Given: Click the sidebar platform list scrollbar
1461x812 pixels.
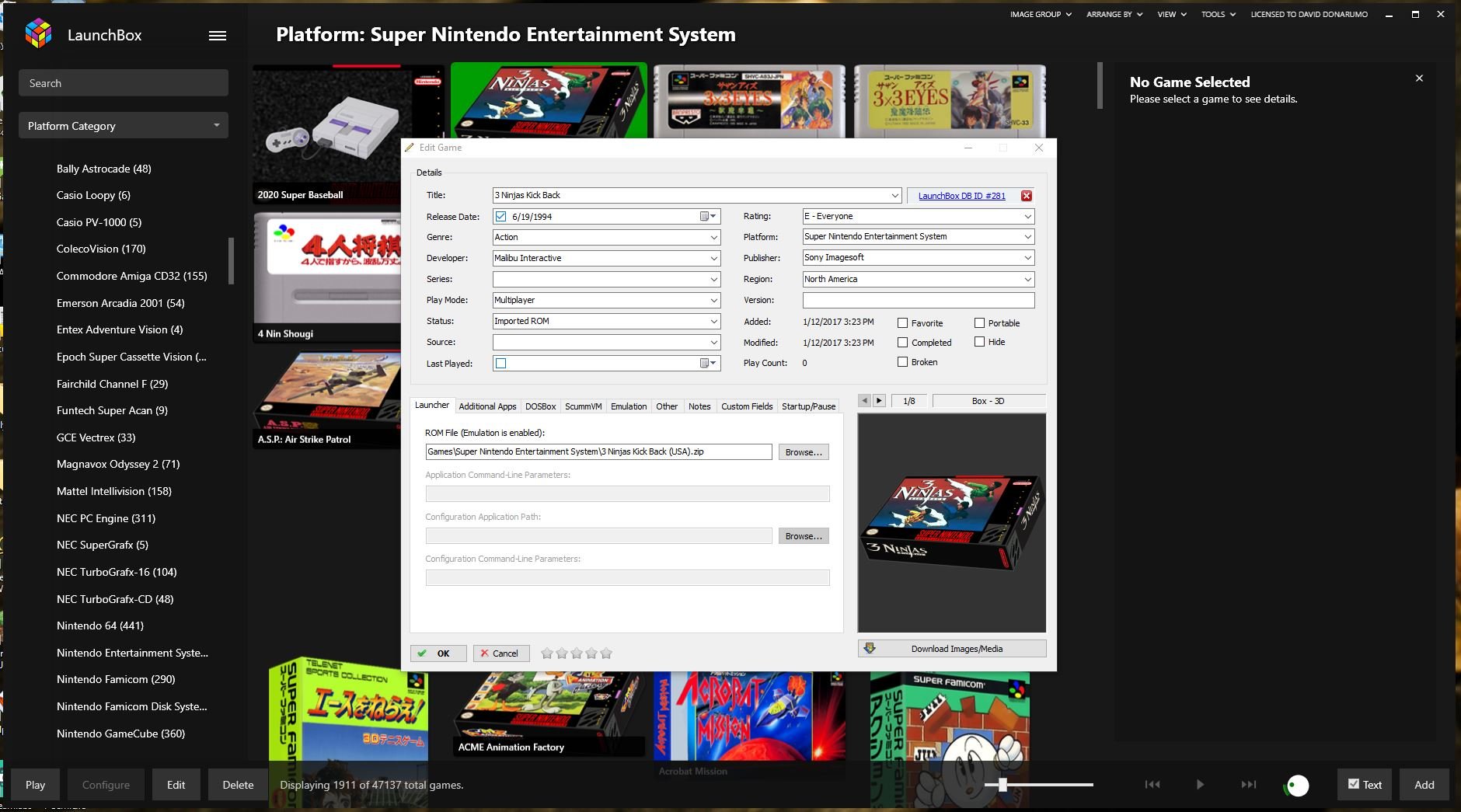Looking at the screenshot, I should pyautogui.click(x=231, y=261).
